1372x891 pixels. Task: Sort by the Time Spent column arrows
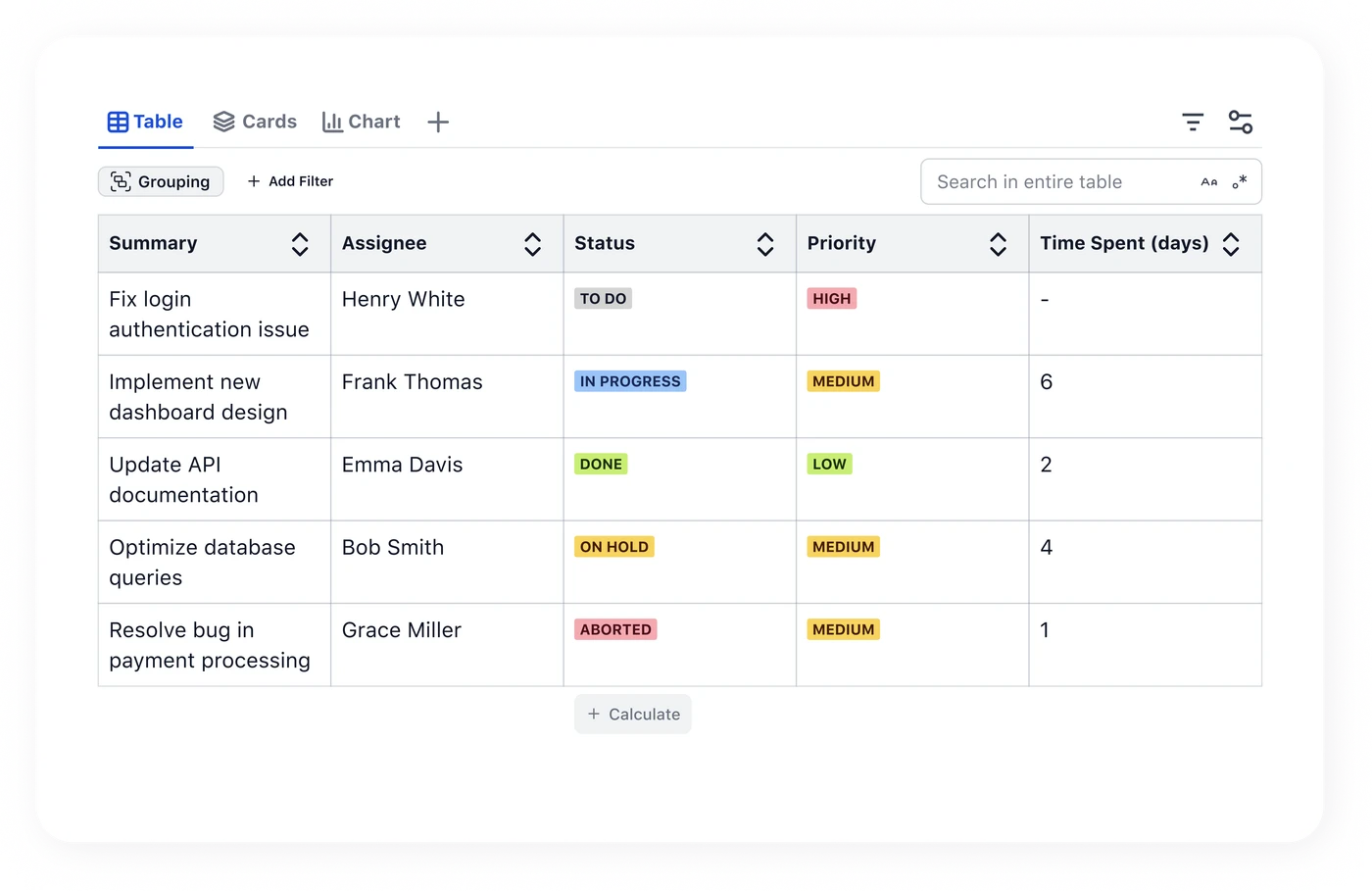coord(1231,244)
